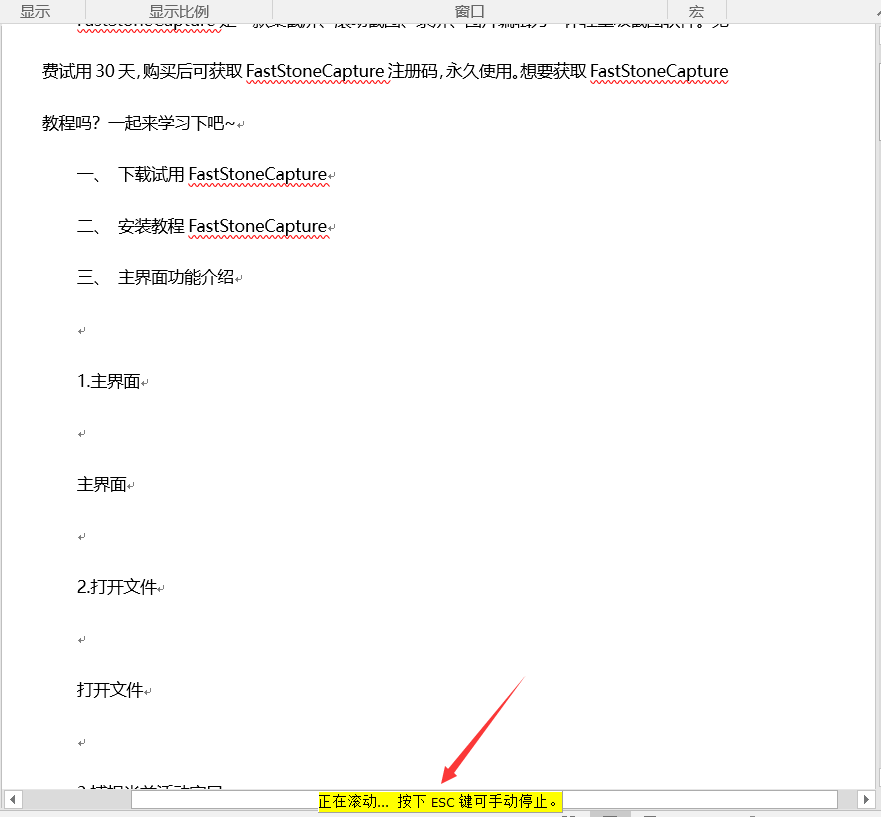Click the 显示比例 ribbon group label
Image resolution: width=881 pixels, height=817 pixels.
[176, 11]
